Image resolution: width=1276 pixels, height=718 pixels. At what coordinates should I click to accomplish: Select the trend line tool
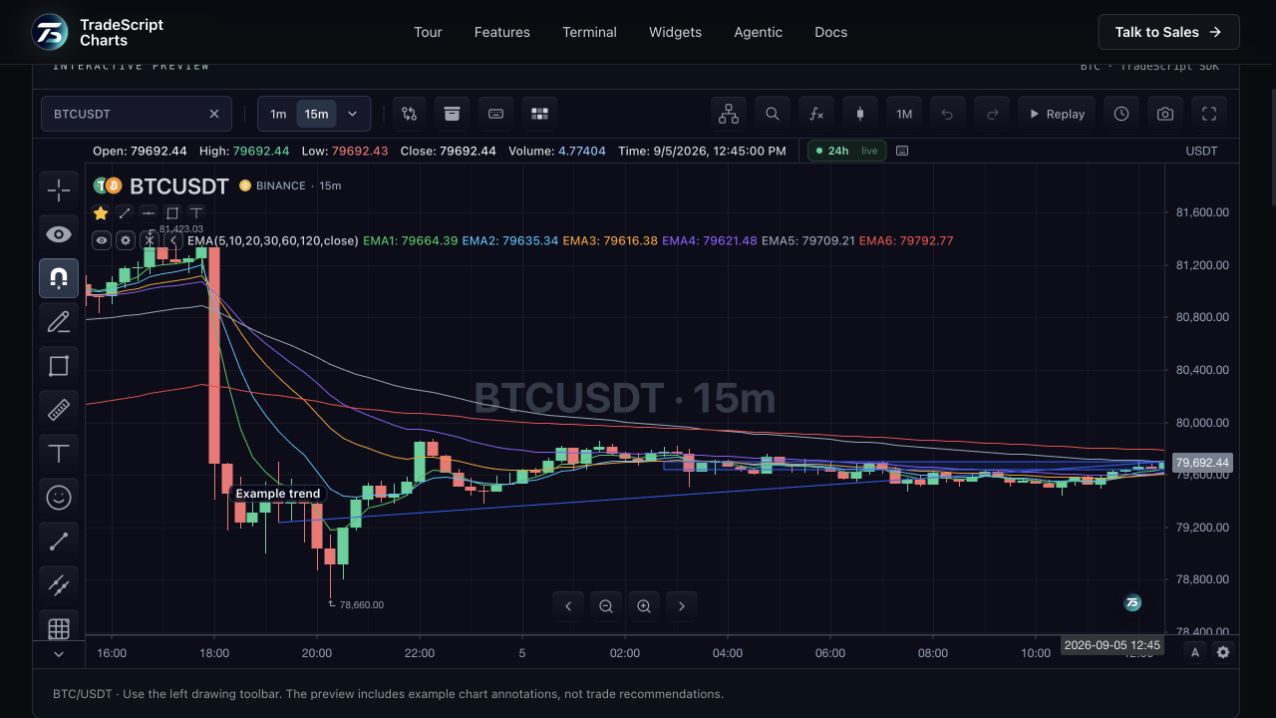coord(59,541)
